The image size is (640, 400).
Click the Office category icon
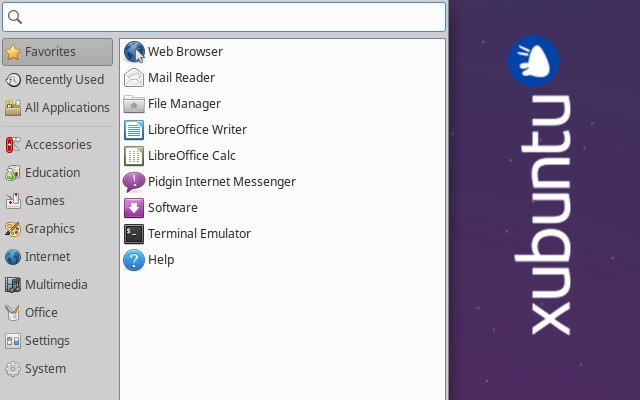click(x=13, y=313)
